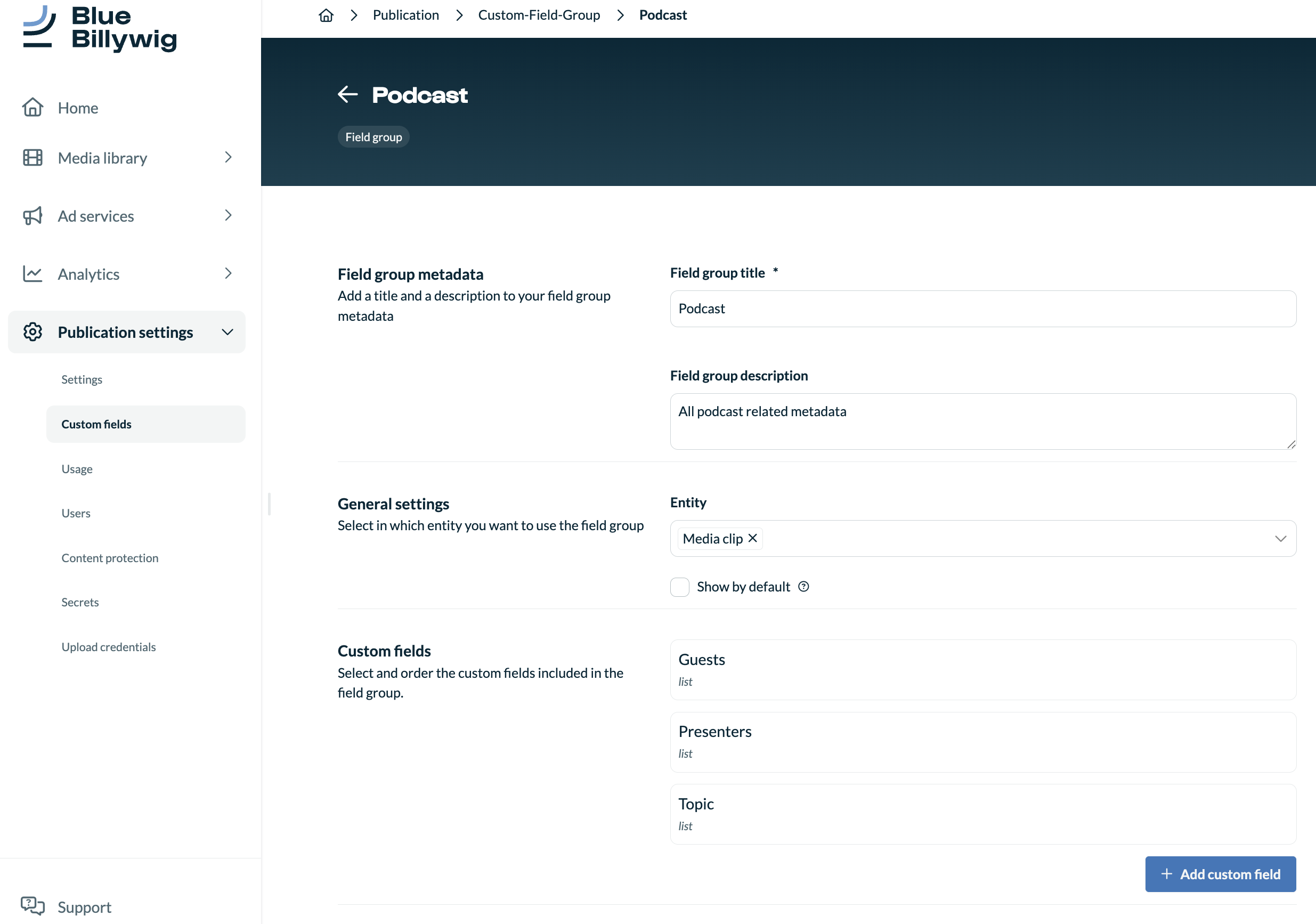Toggle the Show by default checkbox
1316x924 pixels.
pos(680,587)
